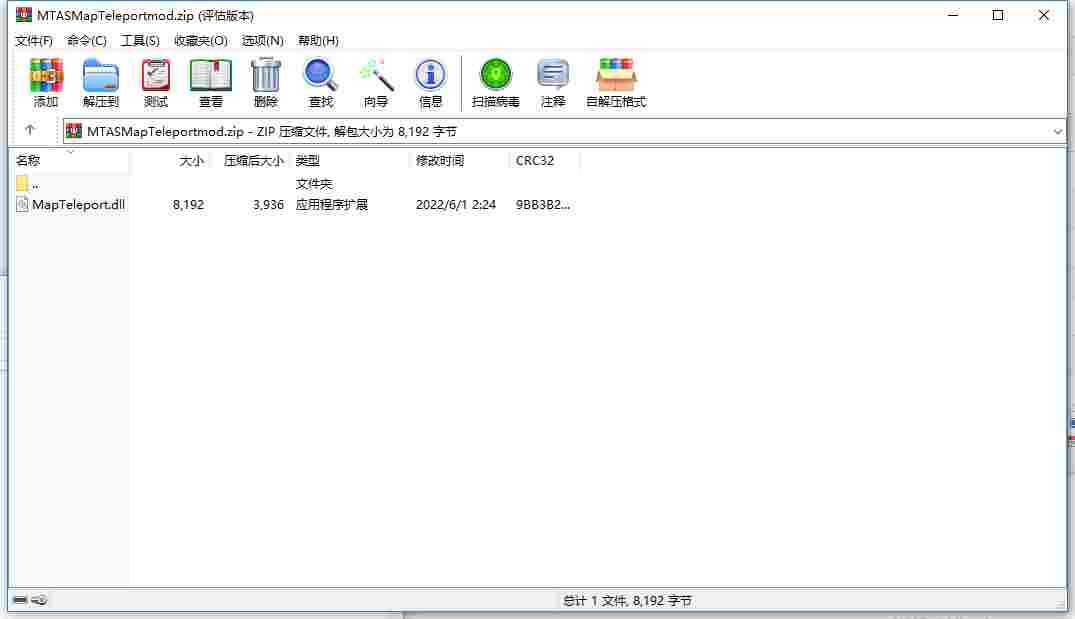Image resolution: width=1075 pixels, height=619 pixels.
Task: Select the parent folder '..' icon
Action: [x=22, y=183]
